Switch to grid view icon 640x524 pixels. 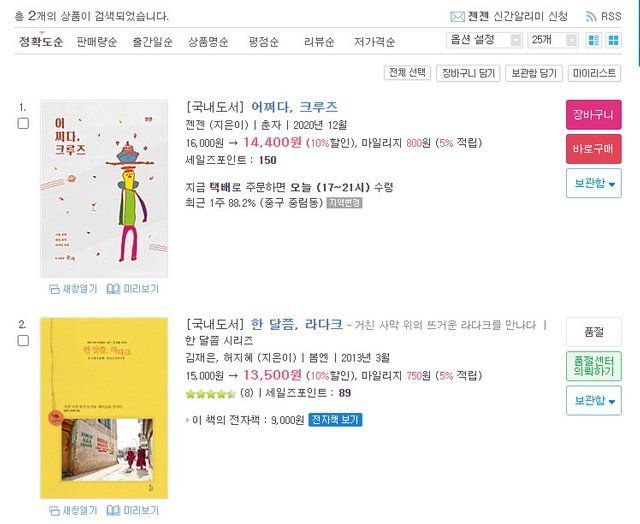coord(613,40)
